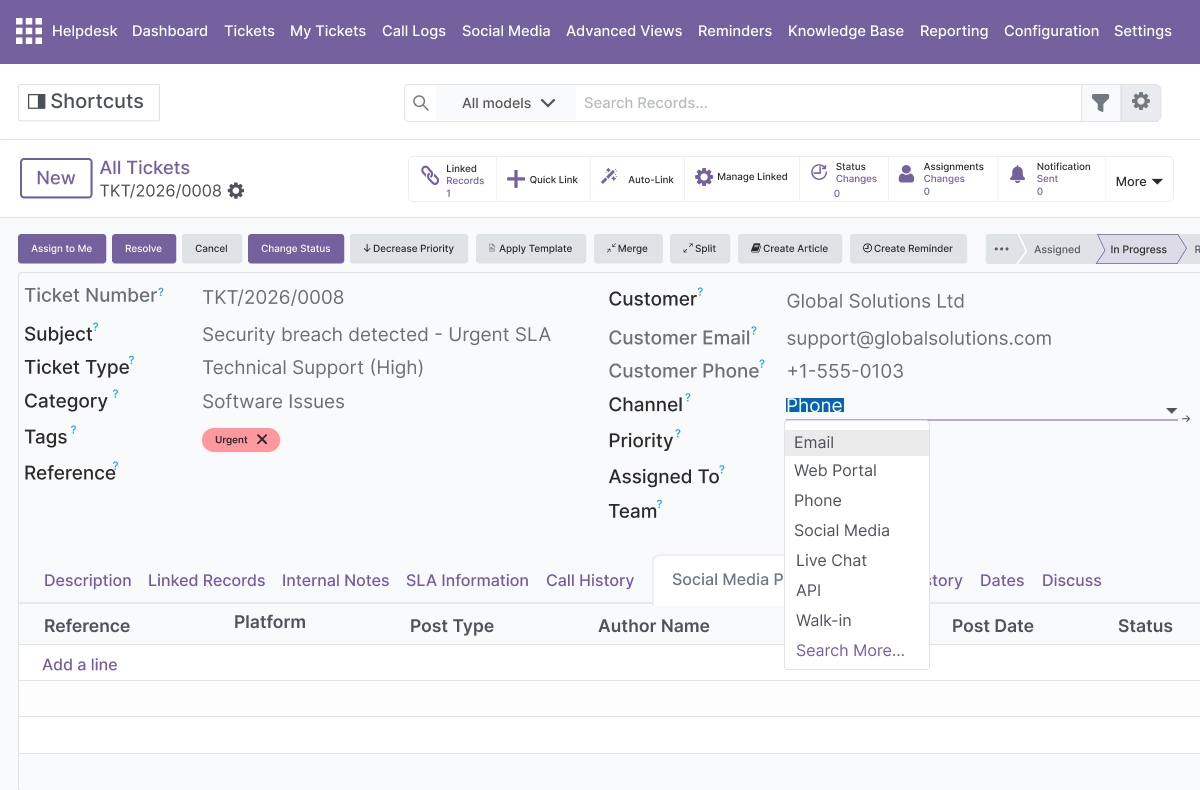Remove the Urgent tag with X
Image resolution: width=1200 pixels, height=790 pixels.
(262, 439)
